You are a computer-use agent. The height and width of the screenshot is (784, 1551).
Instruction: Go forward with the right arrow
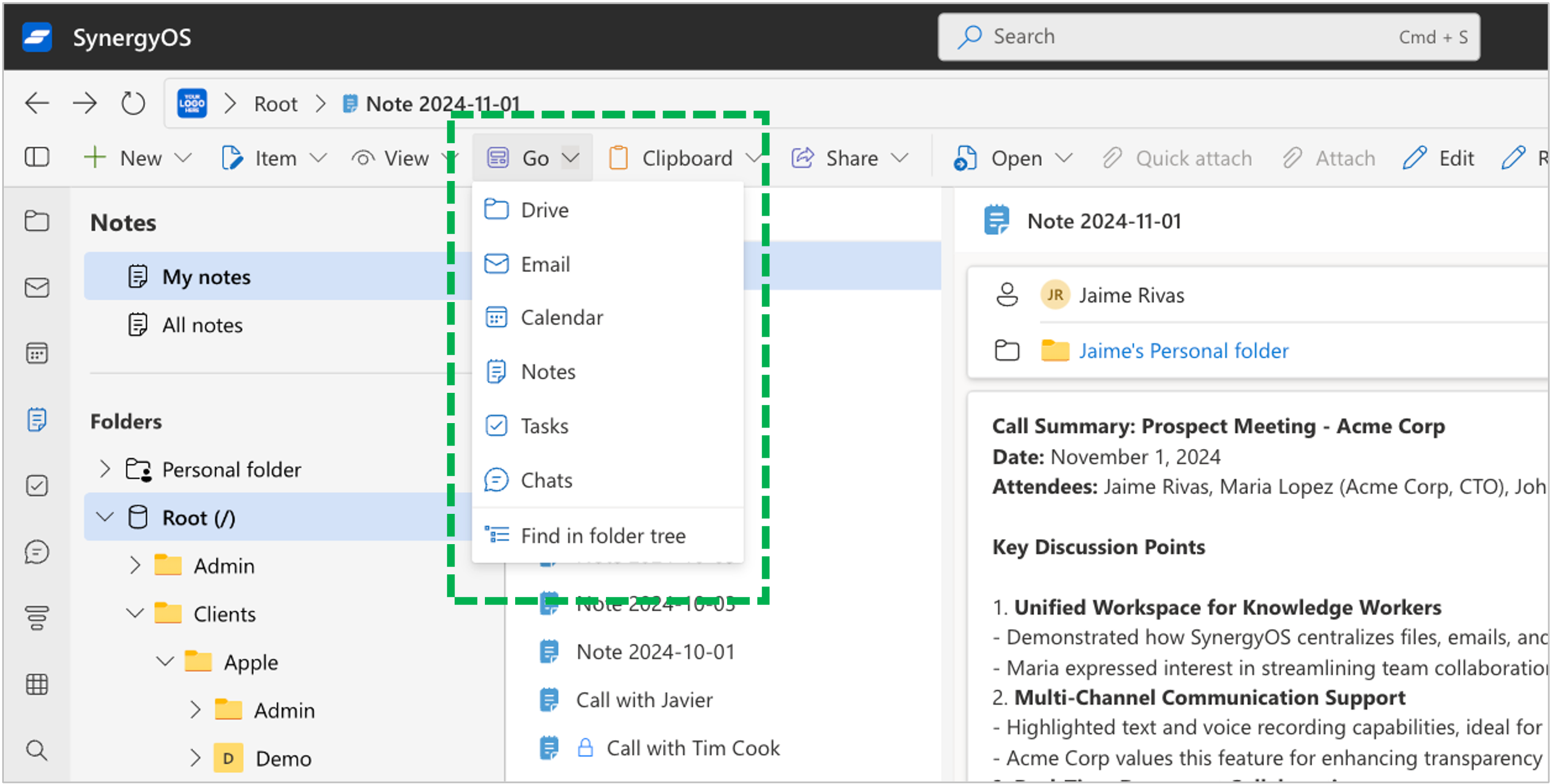coord(84,103)
